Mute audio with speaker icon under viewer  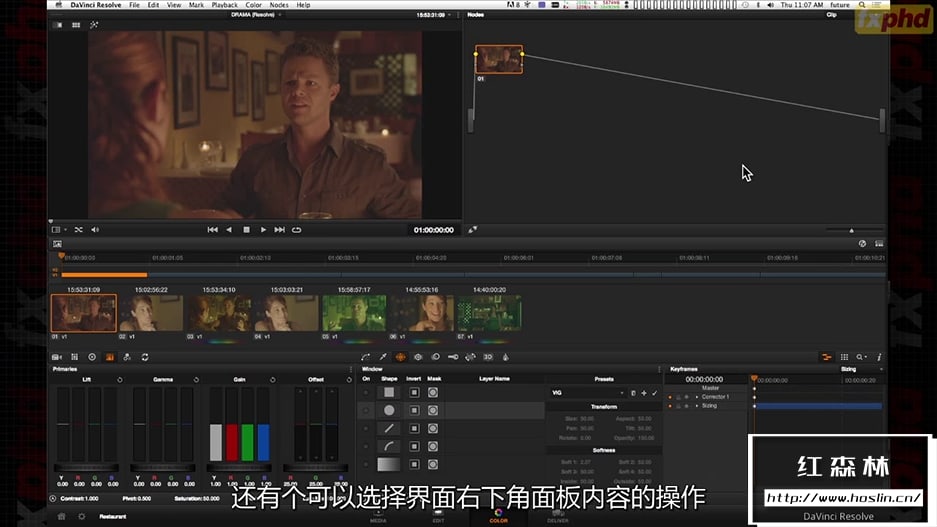point(95,230)
